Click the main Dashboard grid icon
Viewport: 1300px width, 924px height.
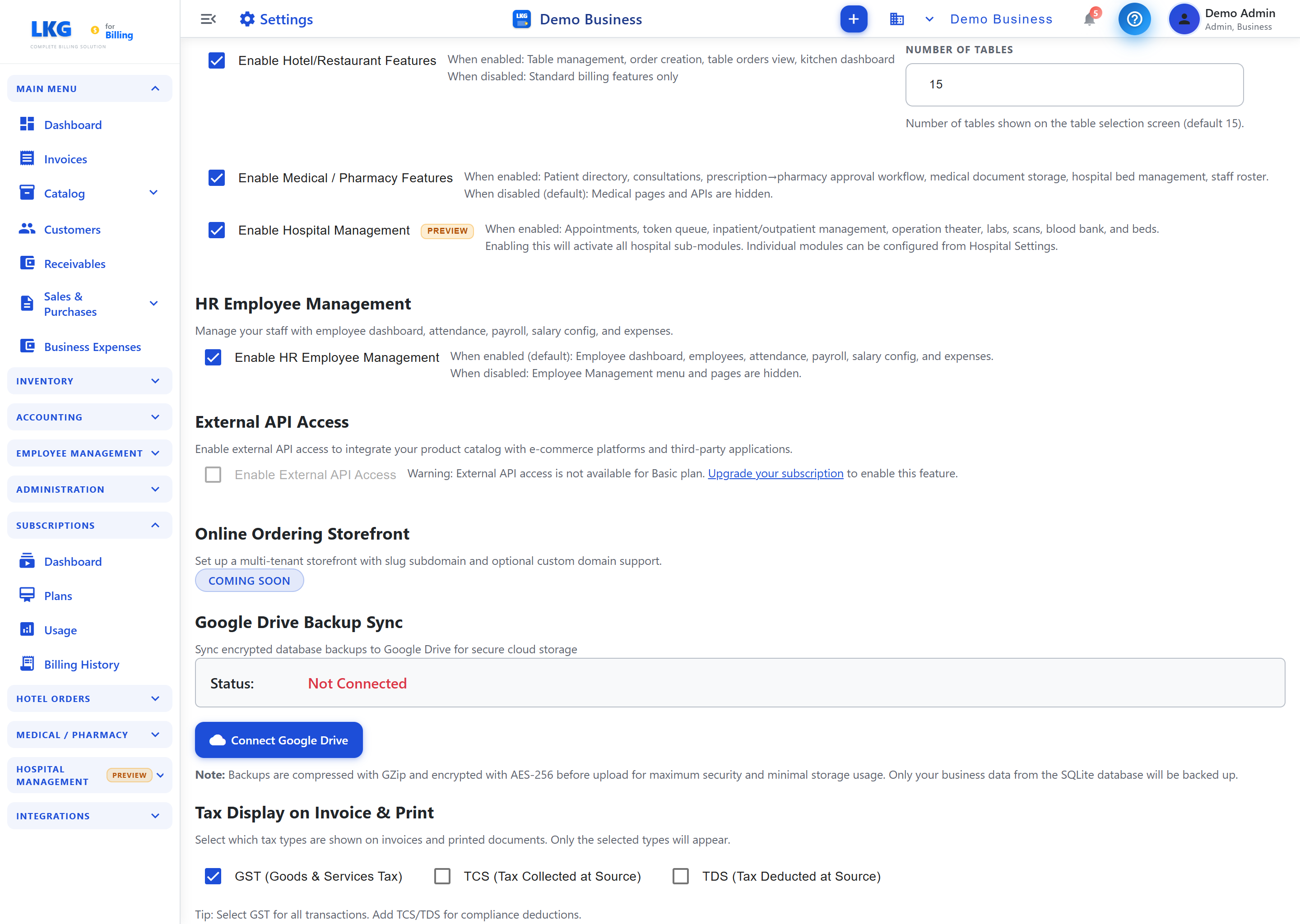(27, 124)
